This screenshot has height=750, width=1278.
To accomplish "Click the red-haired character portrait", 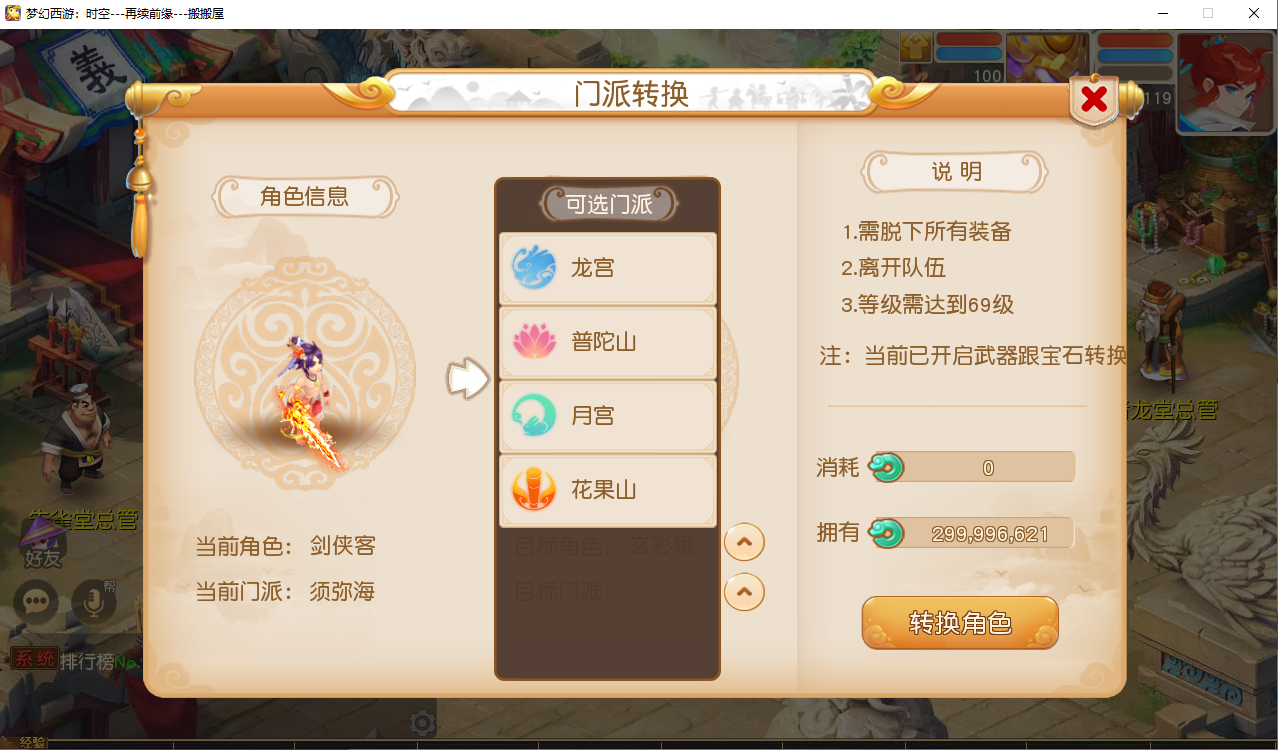I will tap(1226, 83).
